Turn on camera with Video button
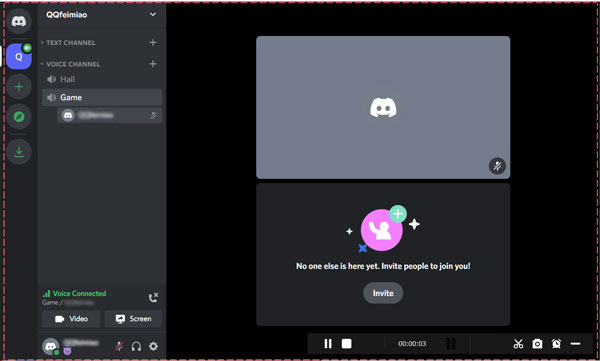This screenshot has width=600, height=361. coord(71,319)
